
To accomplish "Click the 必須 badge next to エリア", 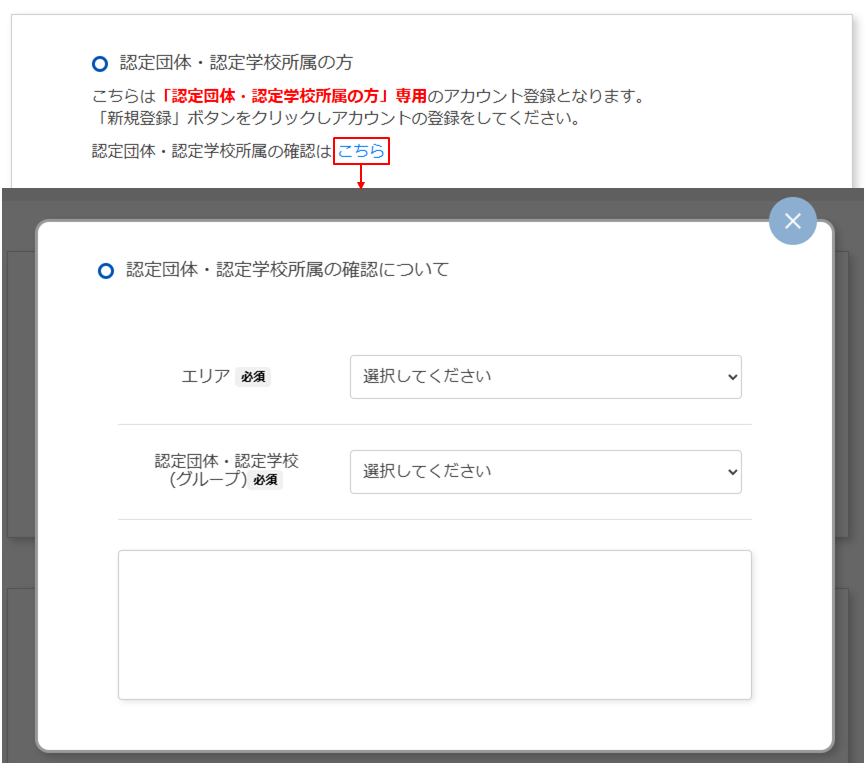I will [253, 378].
